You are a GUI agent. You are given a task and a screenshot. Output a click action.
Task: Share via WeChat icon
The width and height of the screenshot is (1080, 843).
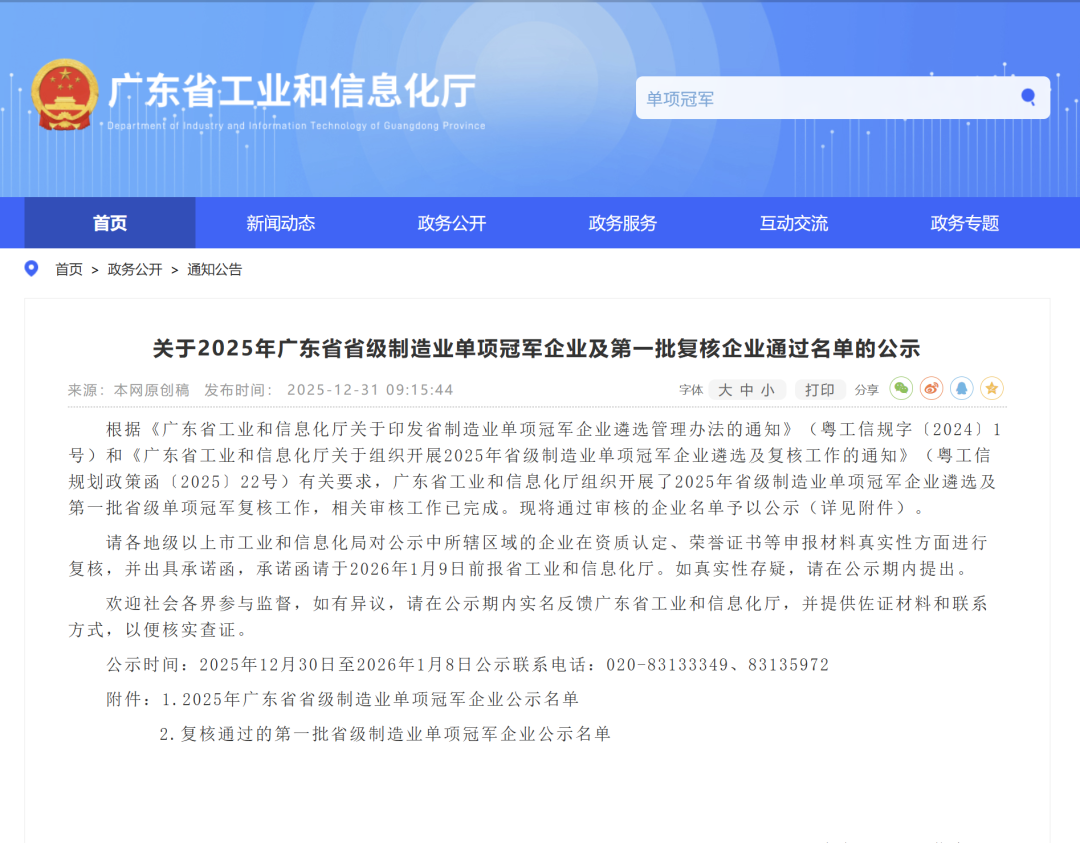pyautogui.click(x=901, y=389)
